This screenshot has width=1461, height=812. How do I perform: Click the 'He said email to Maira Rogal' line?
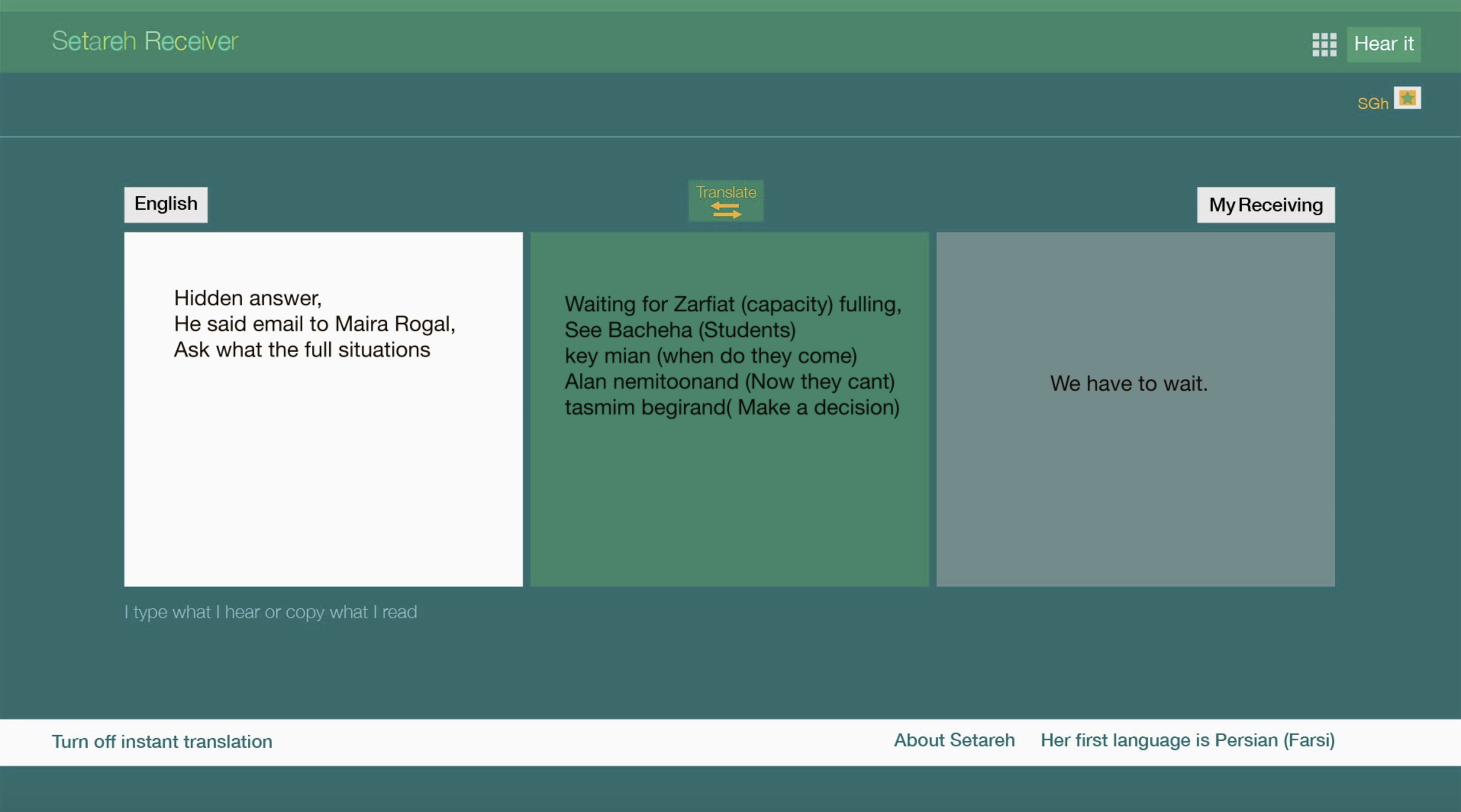click(314, 324)
